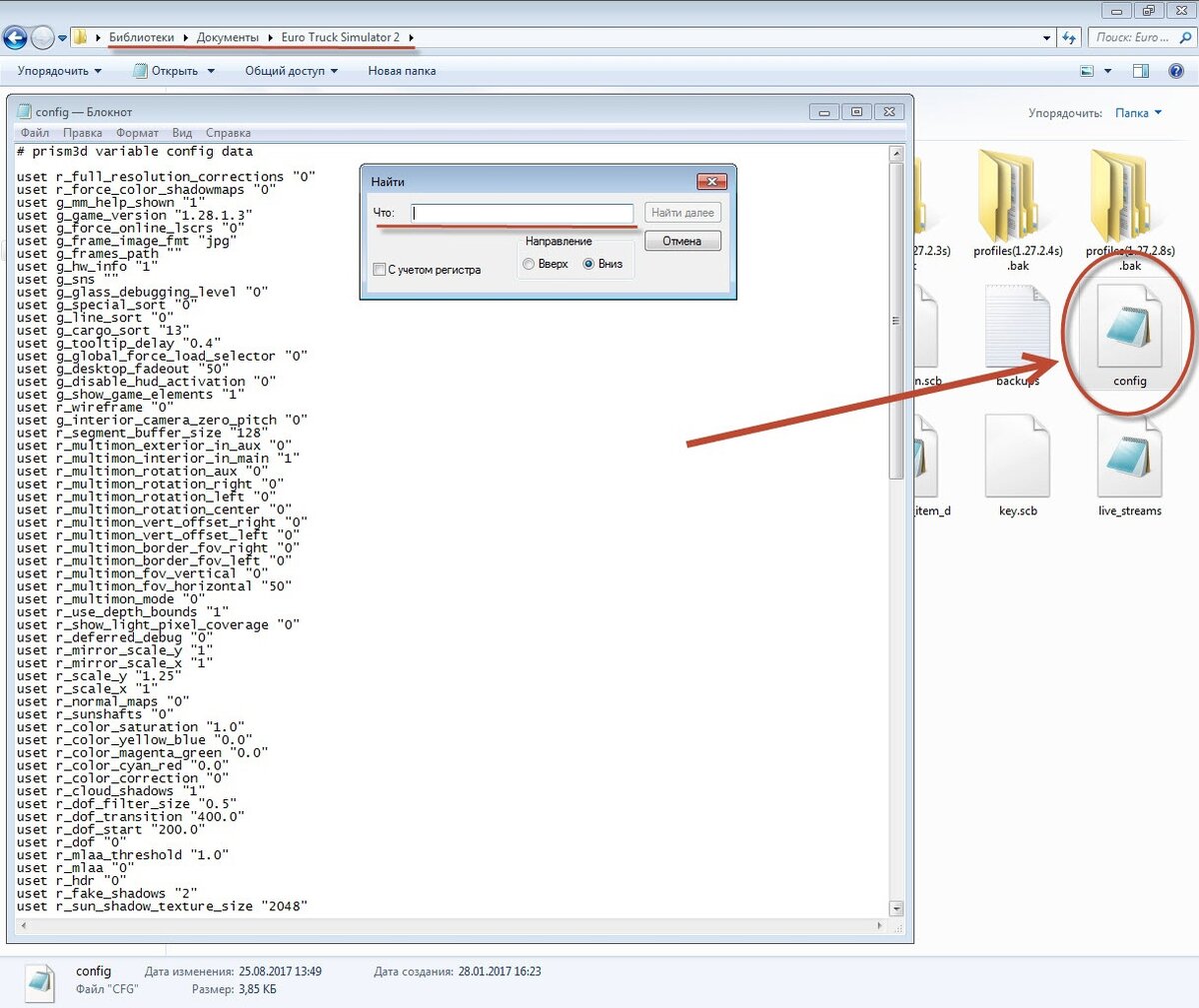This screenshot has width=1199, height=1008.
Task: Open the Notepad 'Формат' menu
Action: pyautogui.click(x=137, y=133)
